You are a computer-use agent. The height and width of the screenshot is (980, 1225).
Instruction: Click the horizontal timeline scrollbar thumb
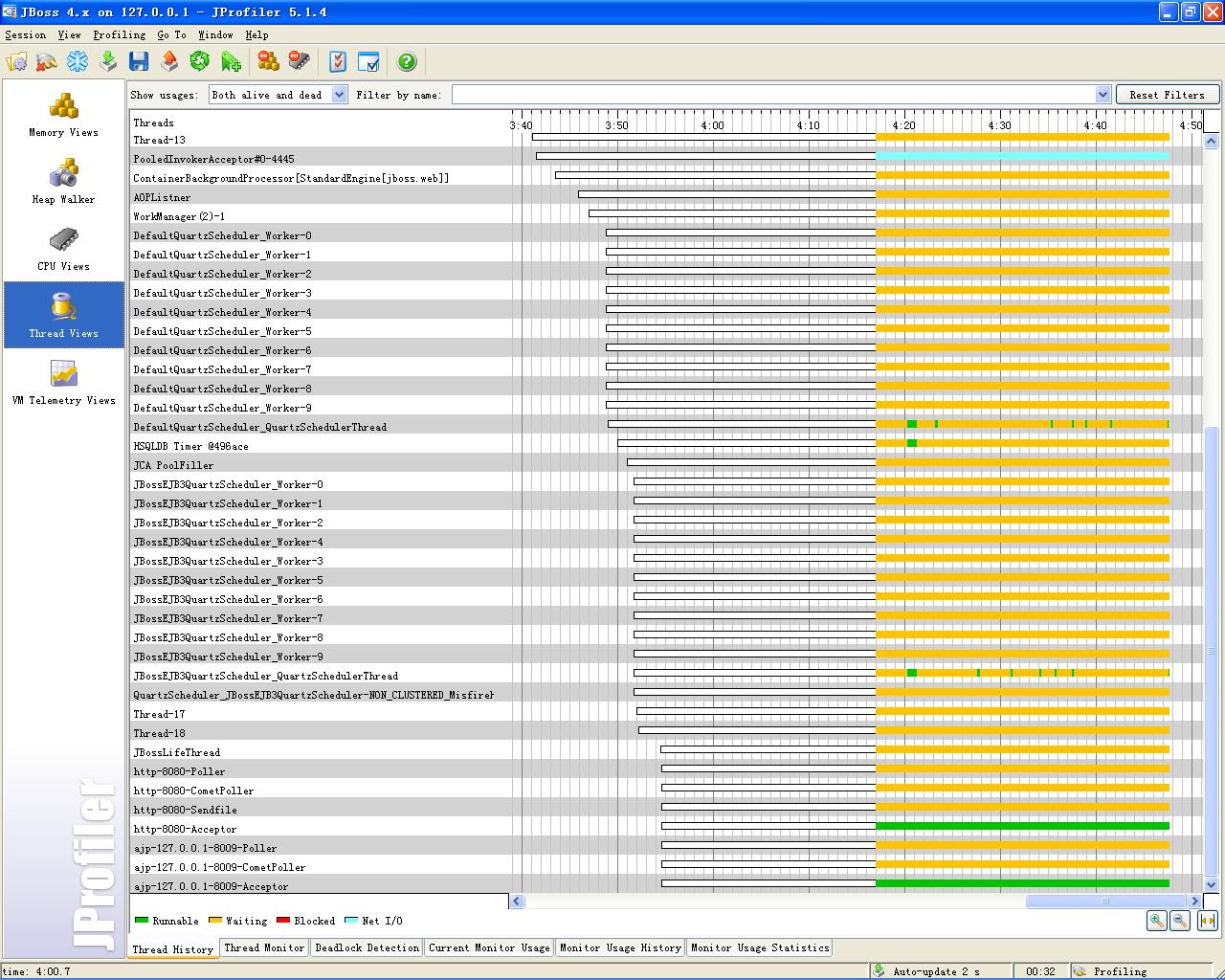pyautogui.click(x=1106, y=901)
